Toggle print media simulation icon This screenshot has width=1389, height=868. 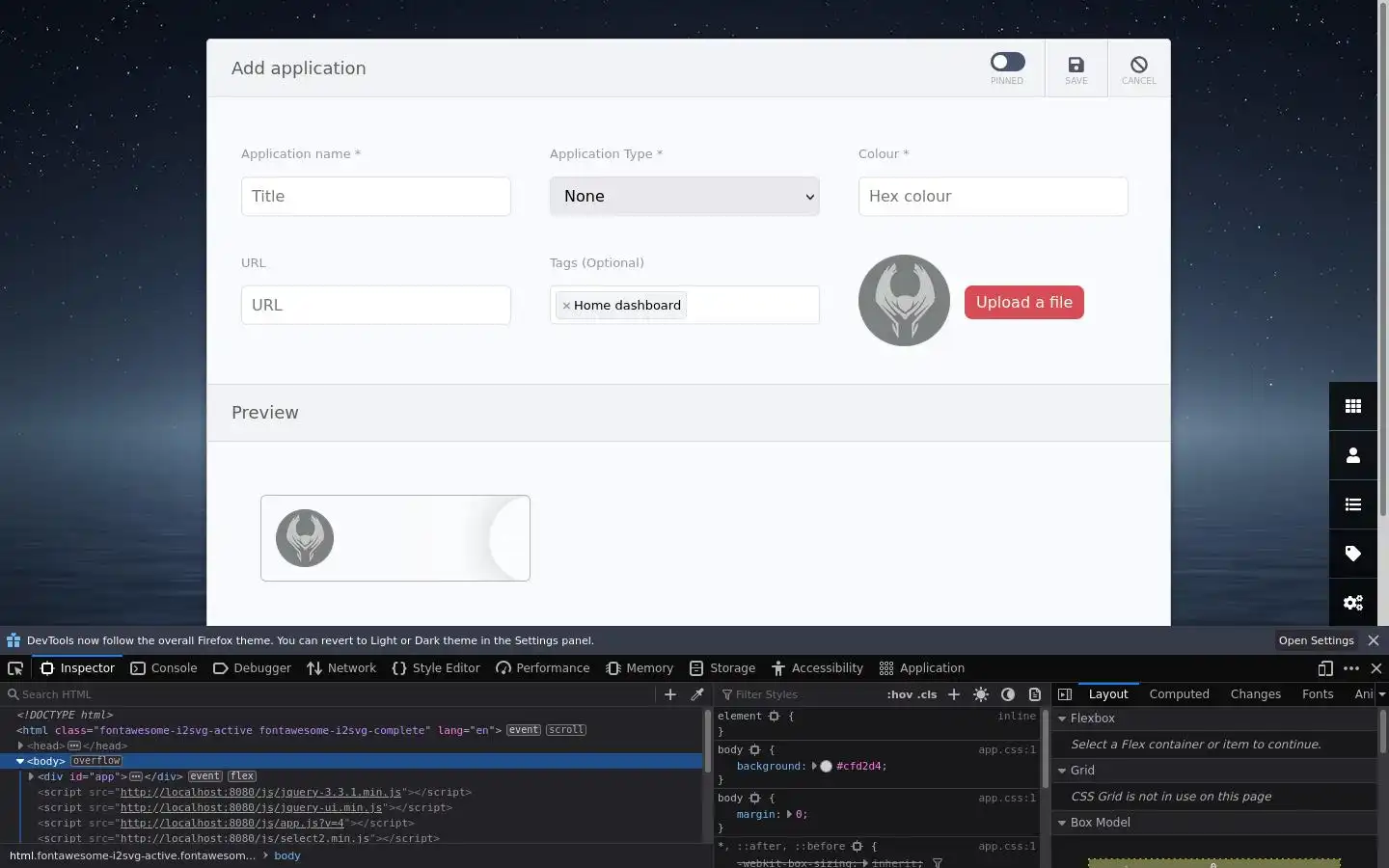(1035, 694)
